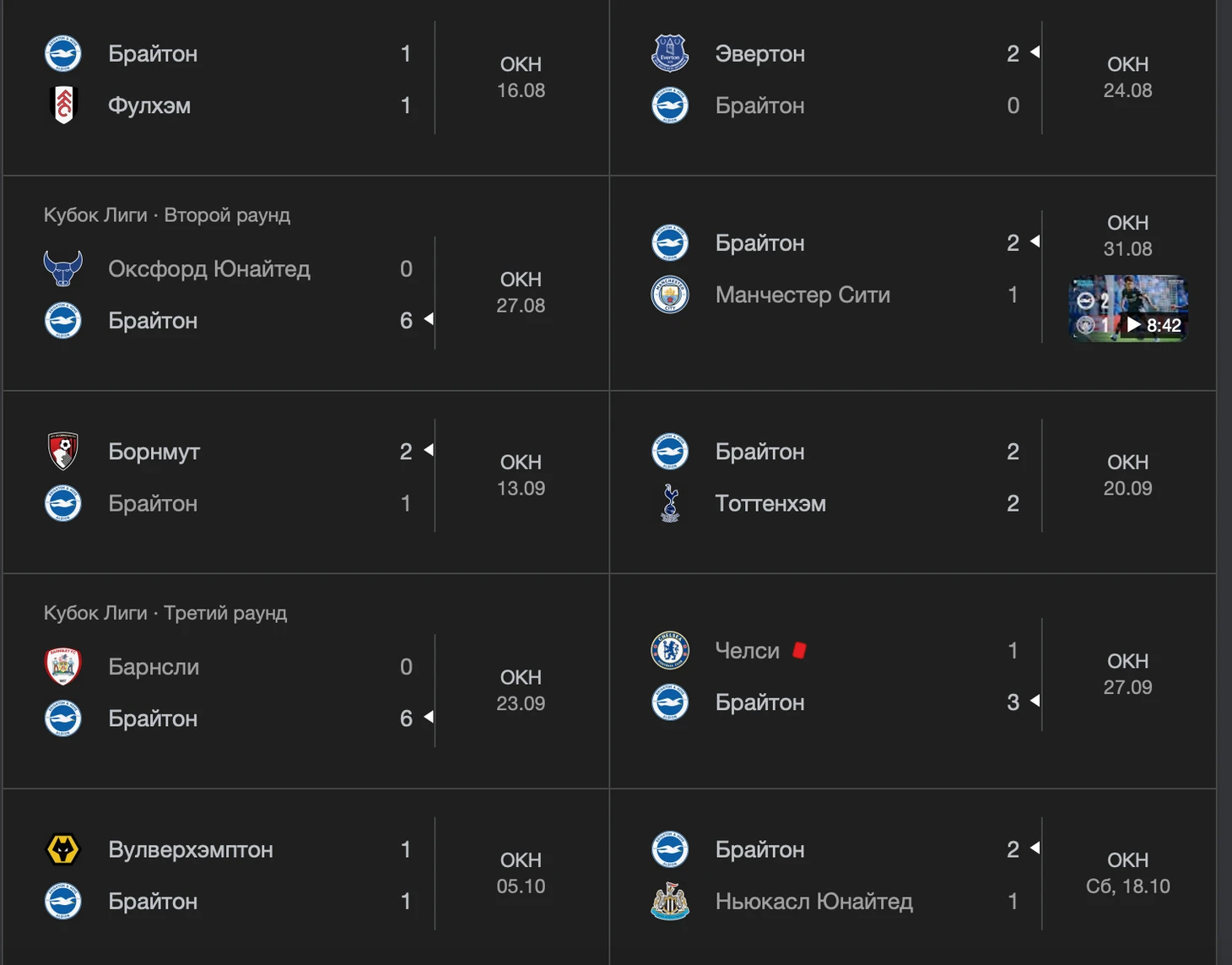Click the Сб, 18.10 match date

click(1127, 886)
